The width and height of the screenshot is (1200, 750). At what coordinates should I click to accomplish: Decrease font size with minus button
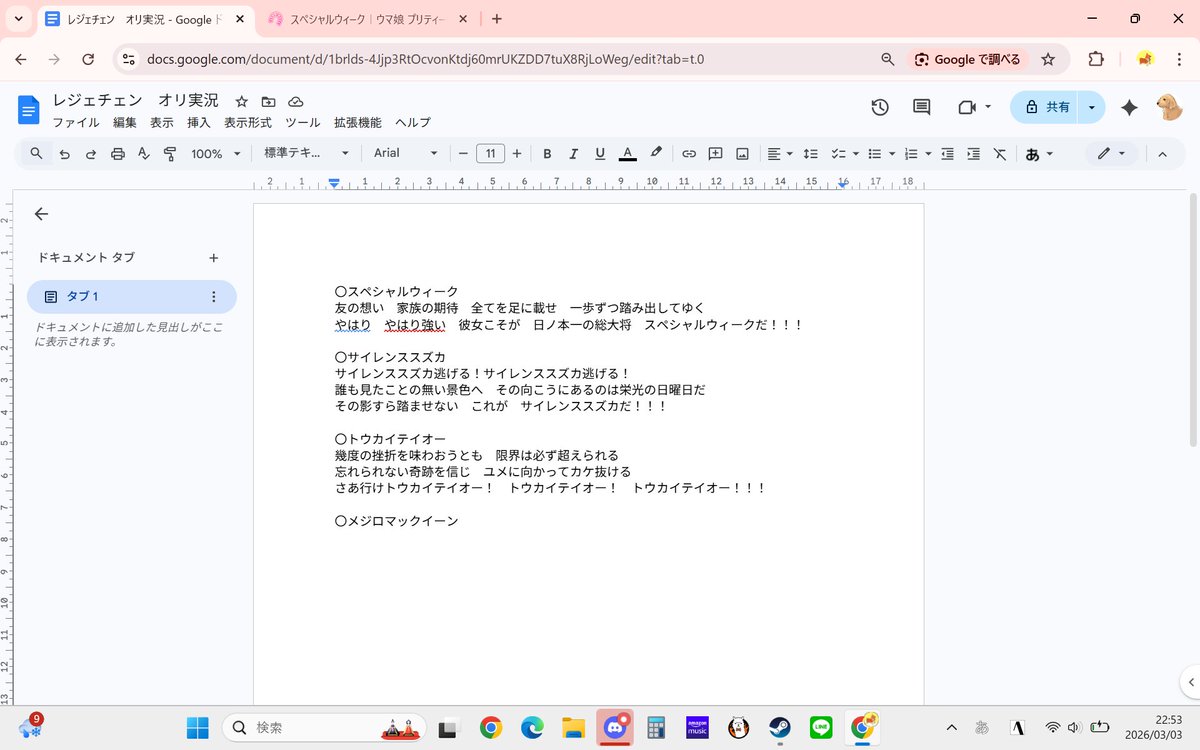(x=463, y=154)
